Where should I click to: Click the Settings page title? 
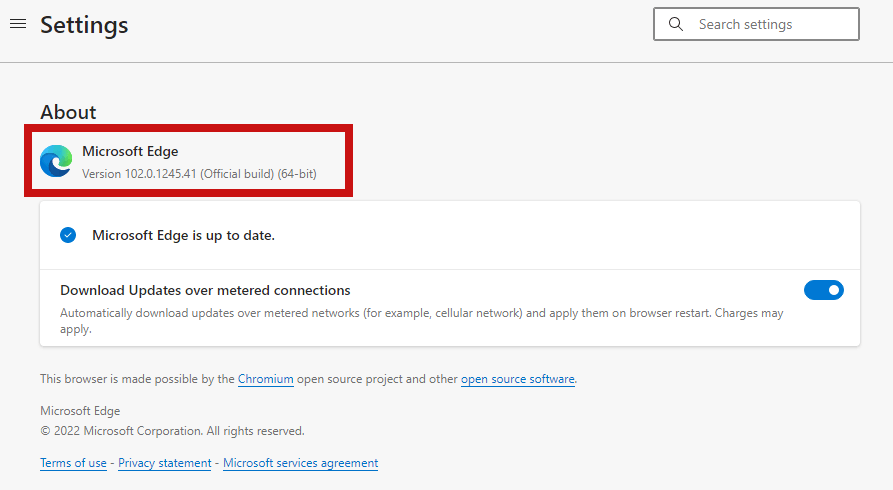[x=84, y=24]
